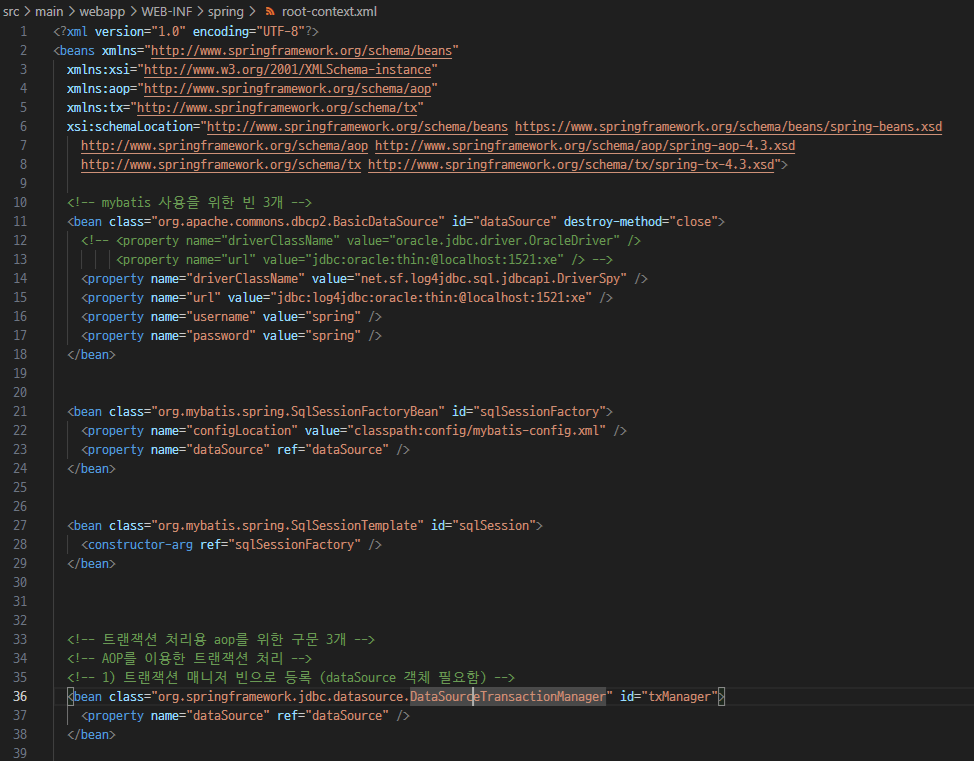Open the 'main' breadcrumb segment
Image resolution: width=974 pixels, height=761 pixels.
click(x=49, y=11)
